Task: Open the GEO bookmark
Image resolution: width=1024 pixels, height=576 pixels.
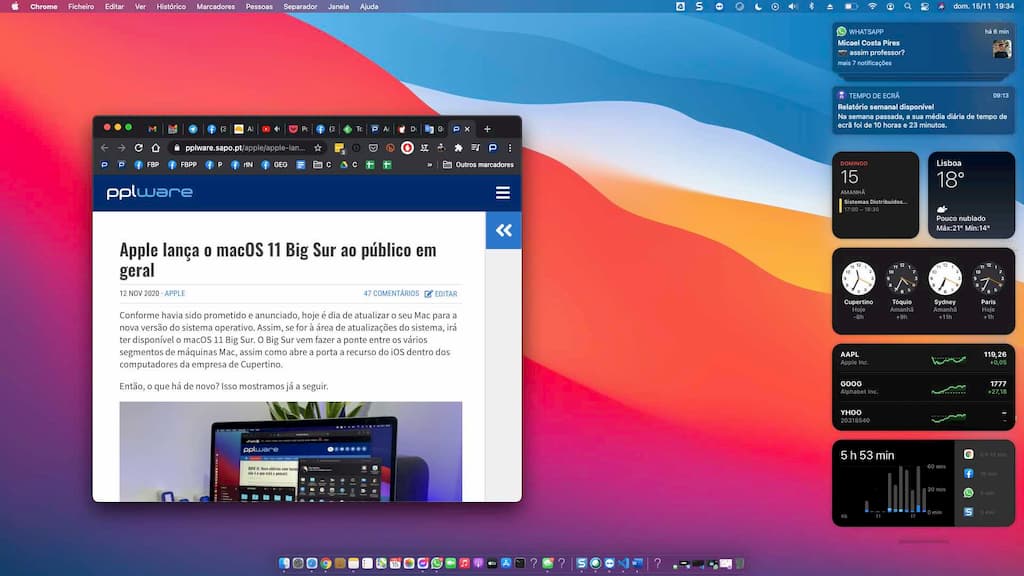Action: (x=274, y=165)
